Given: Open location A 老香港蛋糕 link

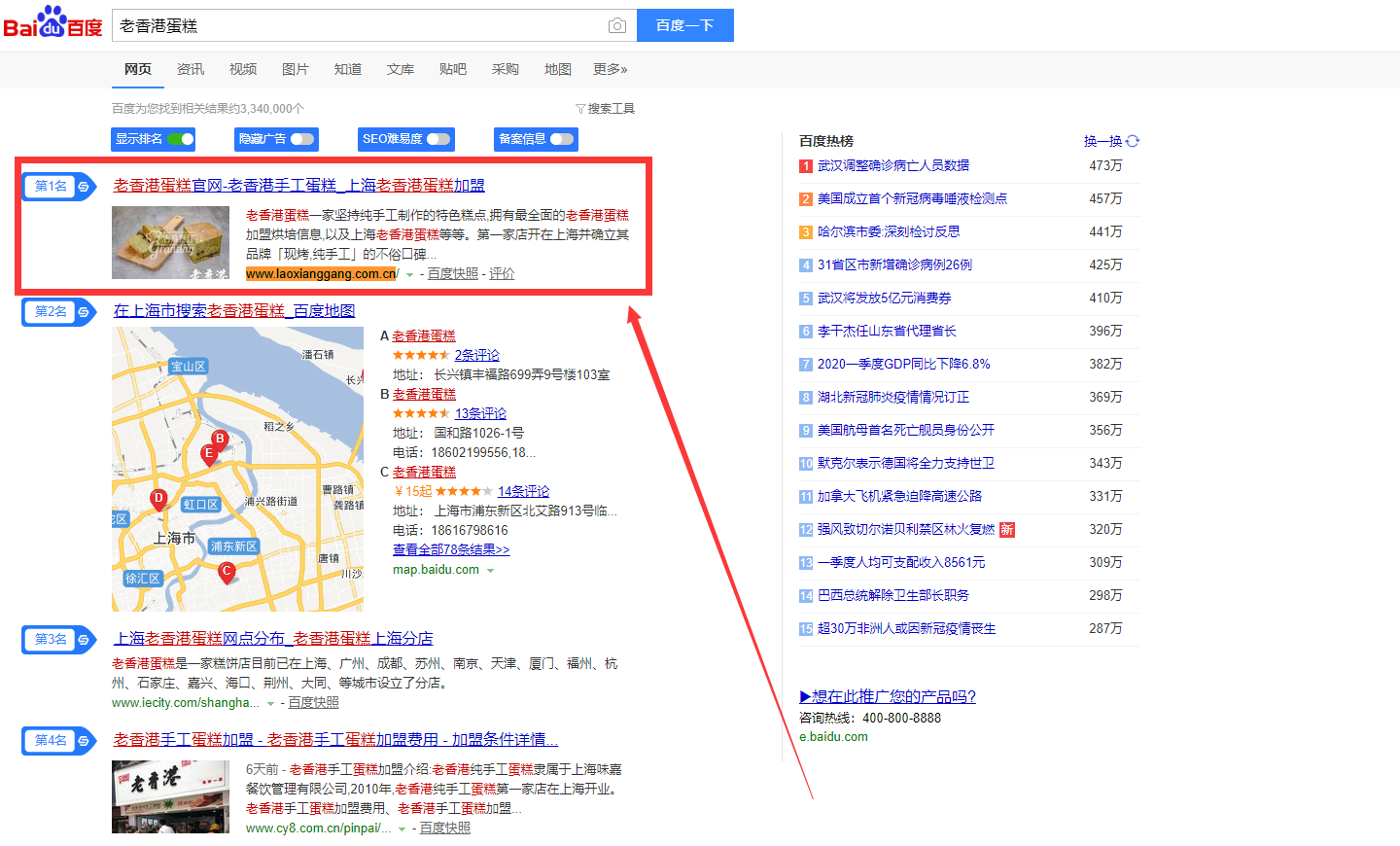Looking at the screenshot, I should tap(424, 335).
